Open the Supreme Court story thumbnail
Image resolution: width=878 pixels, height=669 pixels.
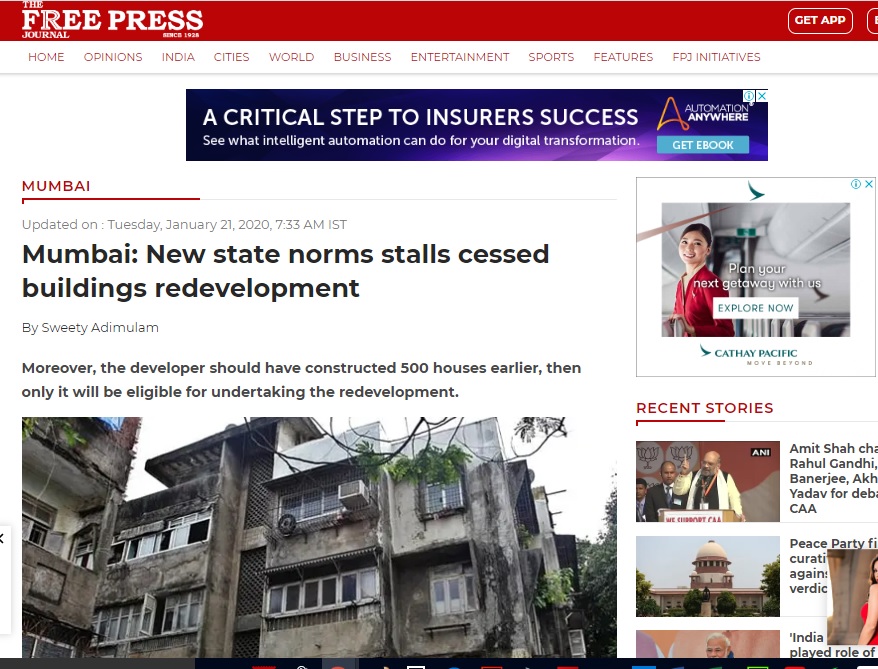(708, 577)
